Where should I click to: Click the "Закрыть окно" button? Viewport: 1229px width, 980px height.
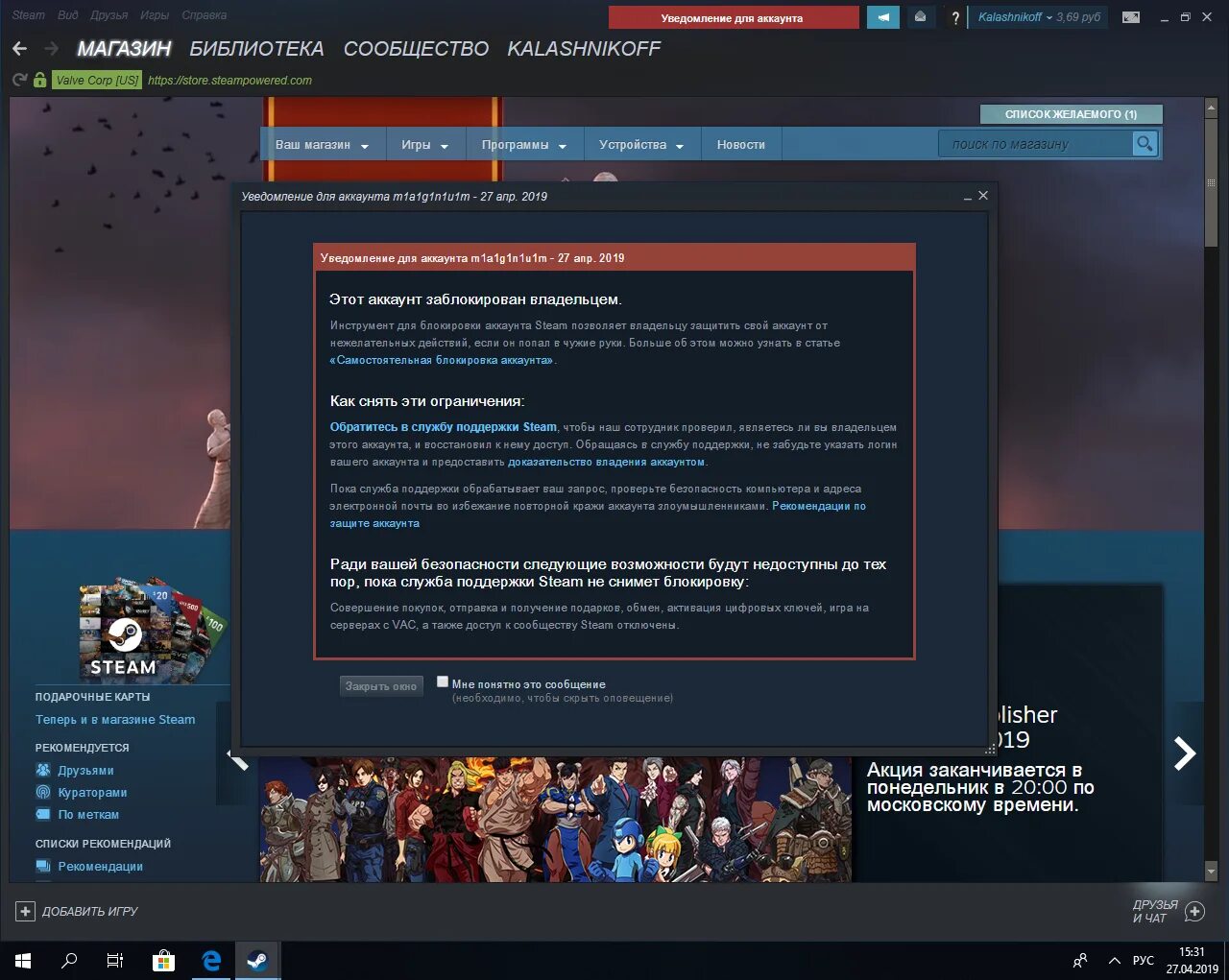(x=381, y=686)
